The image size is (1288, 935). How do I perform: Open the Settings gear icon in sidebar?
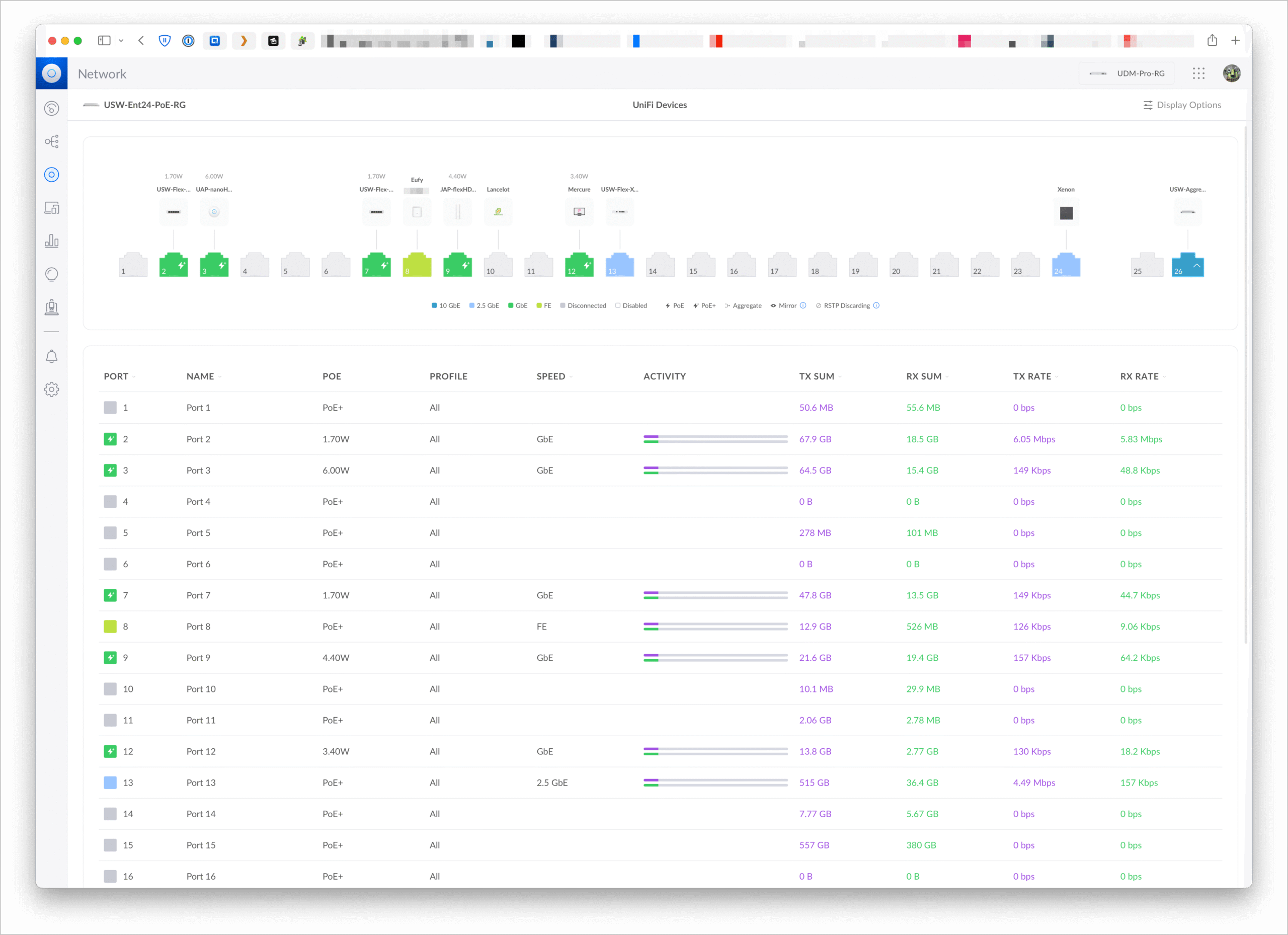tap(52, 389)
